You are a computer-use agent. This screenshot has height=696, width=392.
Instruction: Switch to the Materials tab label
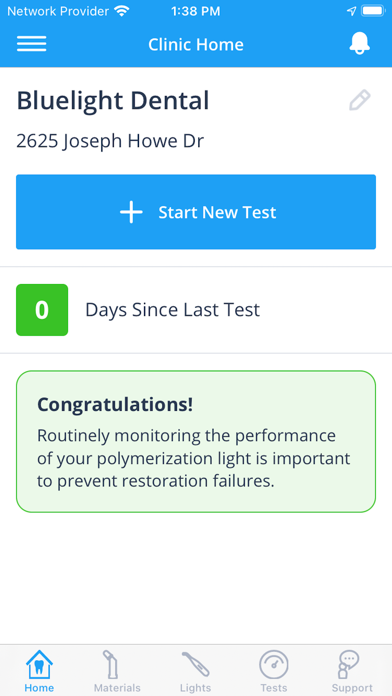pyautogui.click(x=117, y=688)
